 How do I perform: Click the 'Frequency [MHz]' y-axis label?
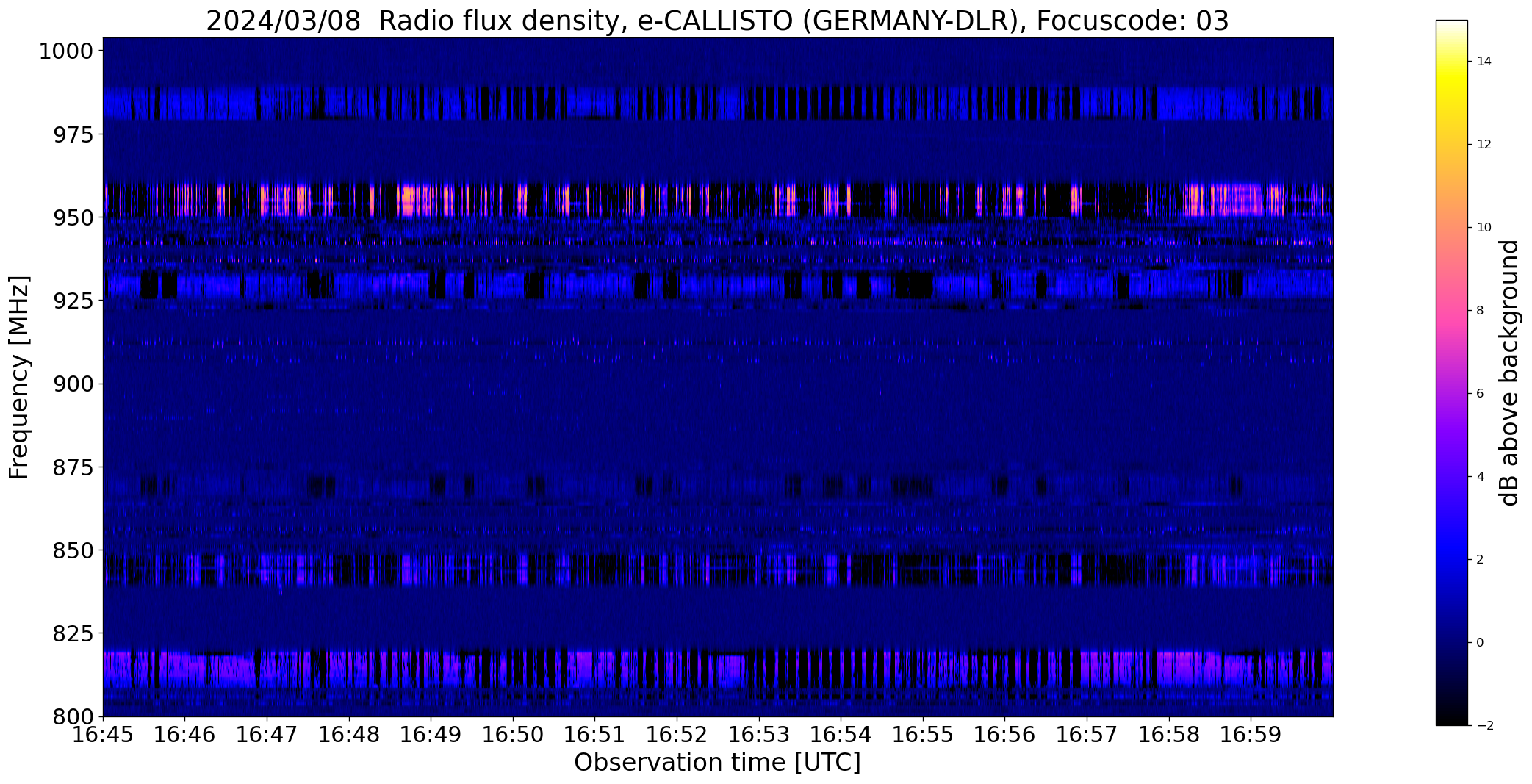click(x=19, y=377)
